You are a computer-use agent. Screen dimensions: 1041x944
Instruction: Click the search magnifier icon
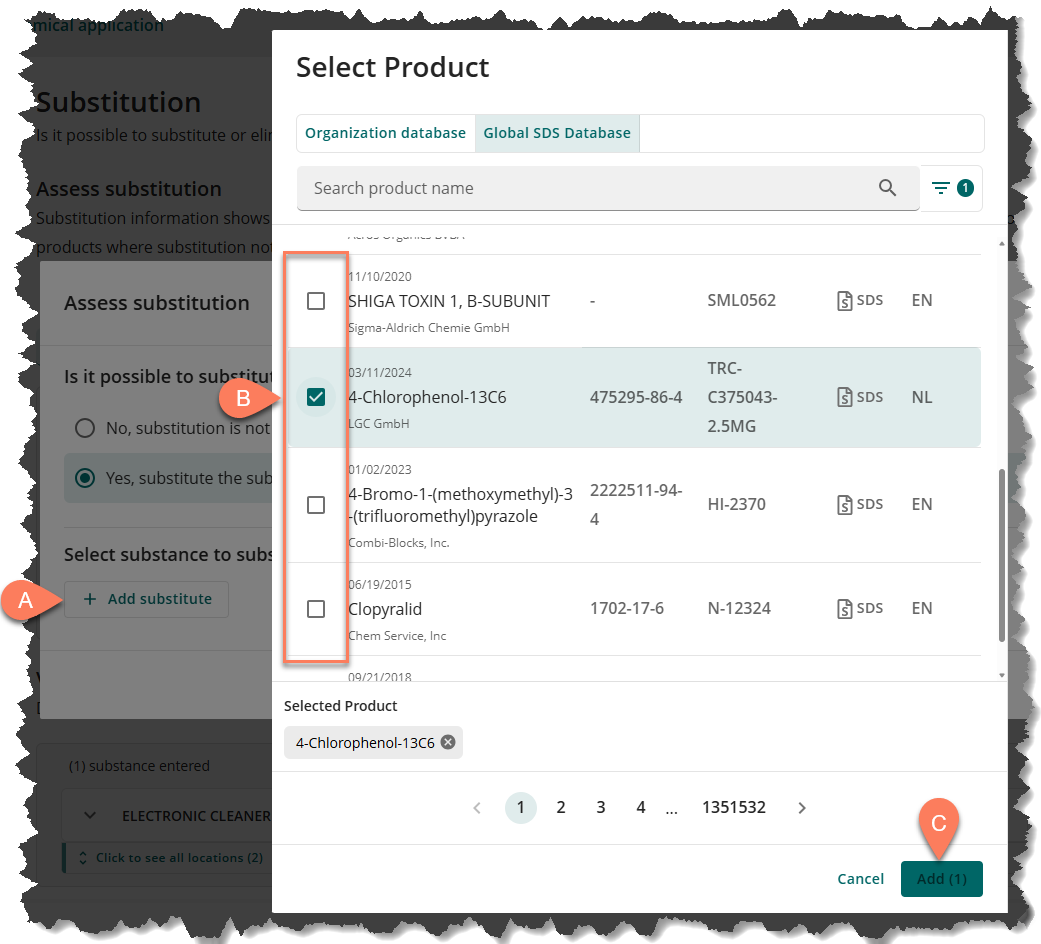887,188
